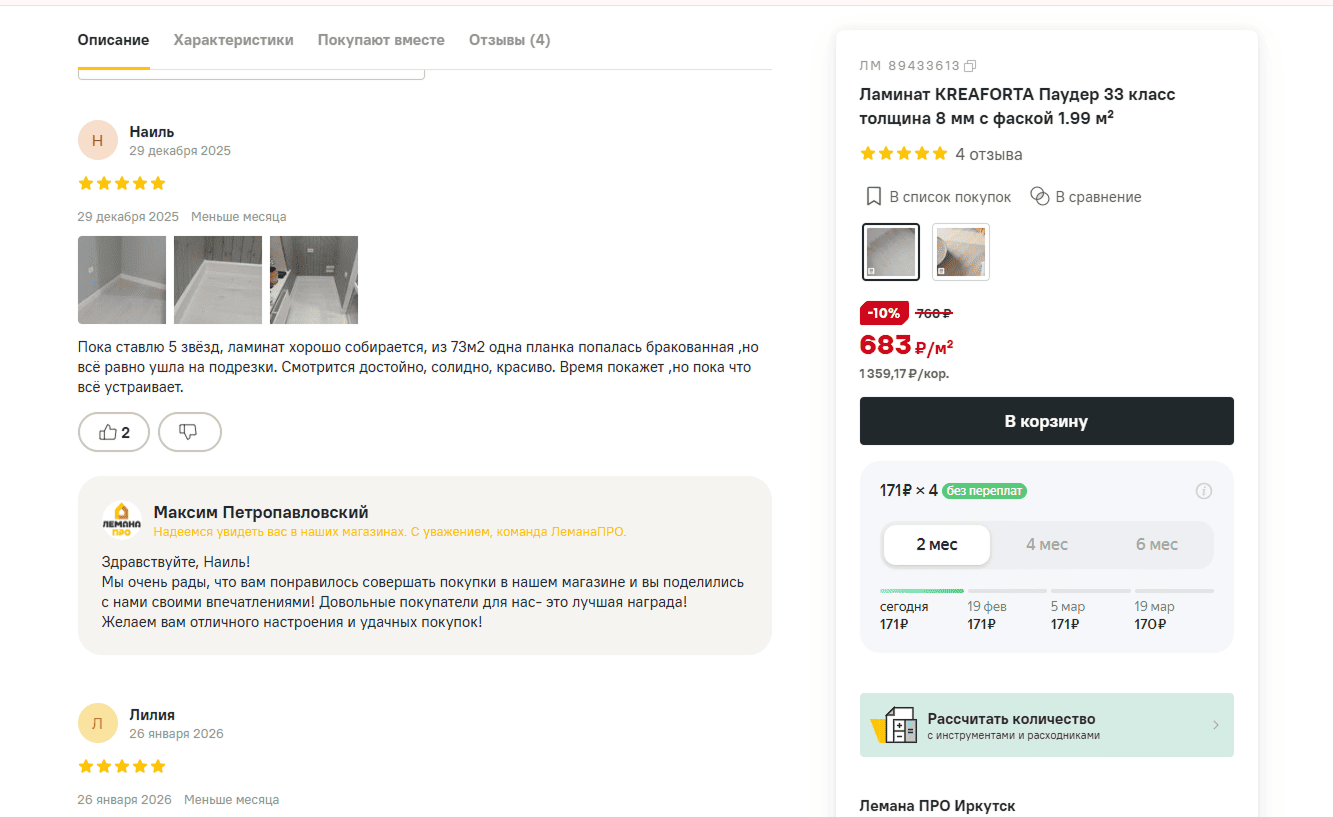Choose the 6 мес installment option
Image resolution: width=1333 pixels, height=817 pixels.
1156,545
